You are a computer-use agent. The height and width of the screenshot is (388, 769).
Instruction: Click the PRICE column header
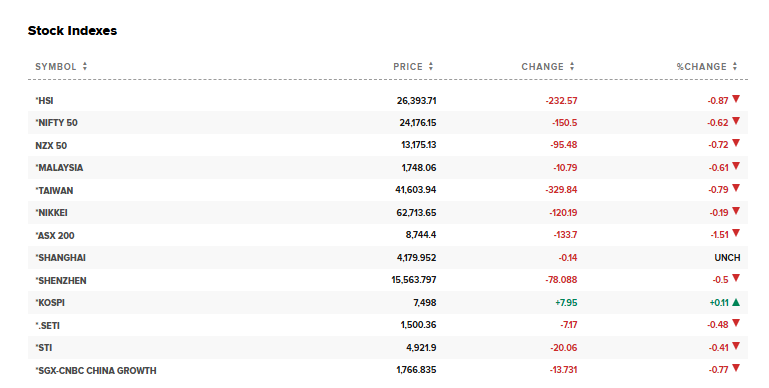point(408,67)
